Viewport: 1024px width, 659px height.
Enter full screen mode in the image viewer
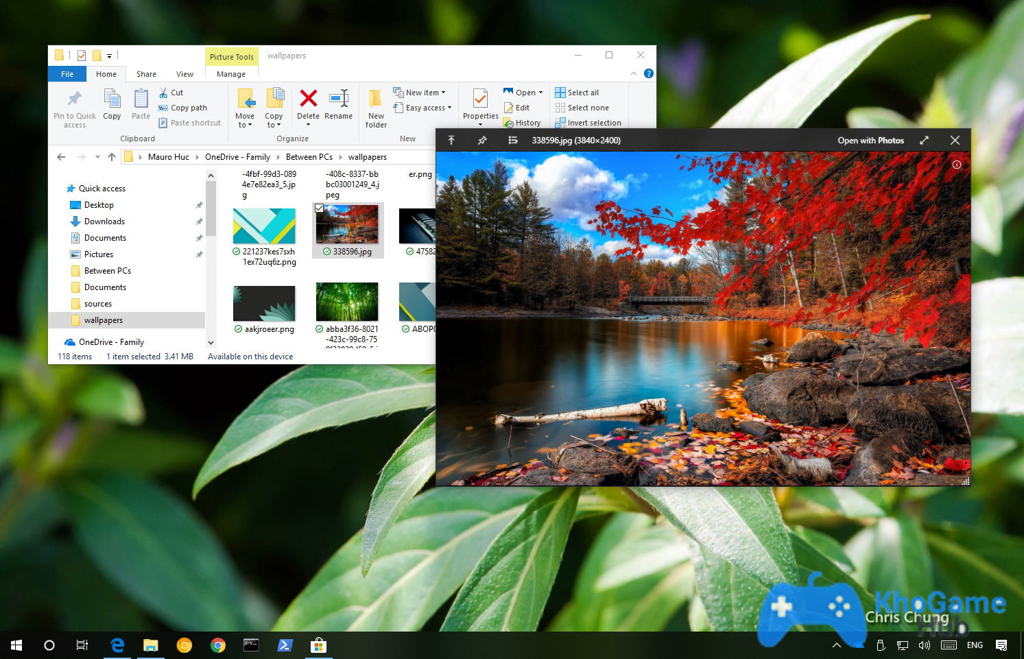pos(924,140)
